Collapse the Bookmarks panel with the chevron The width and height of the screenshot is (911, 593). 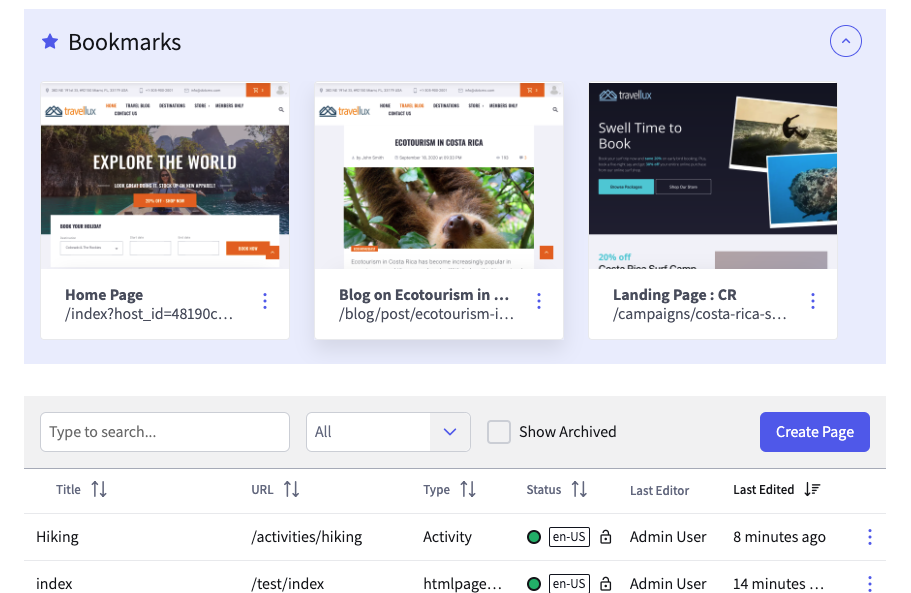click(x=845, y=41)
